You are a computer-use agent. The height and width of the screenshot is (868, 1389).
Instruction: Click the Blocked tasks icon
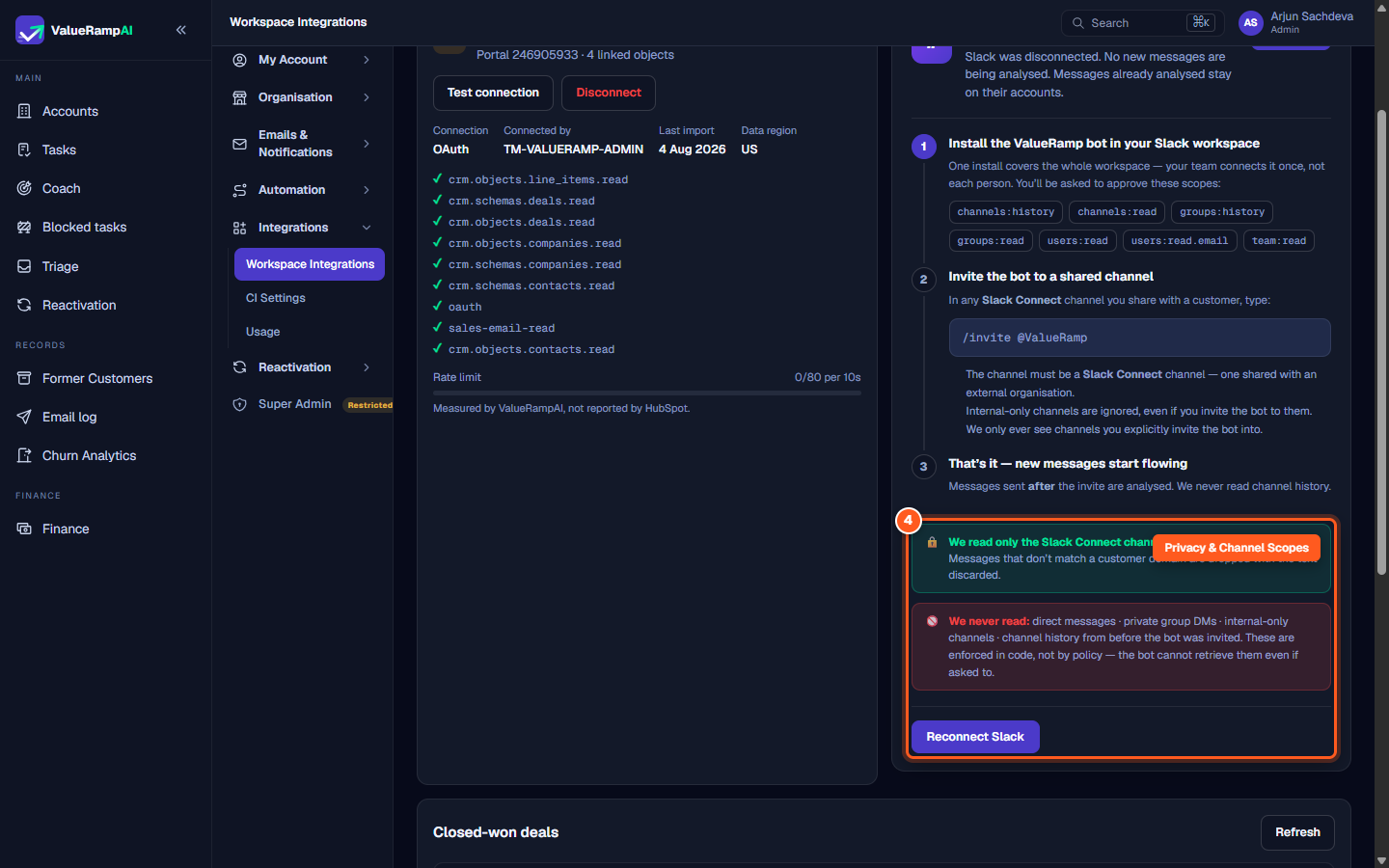click(x=24, y=227)
